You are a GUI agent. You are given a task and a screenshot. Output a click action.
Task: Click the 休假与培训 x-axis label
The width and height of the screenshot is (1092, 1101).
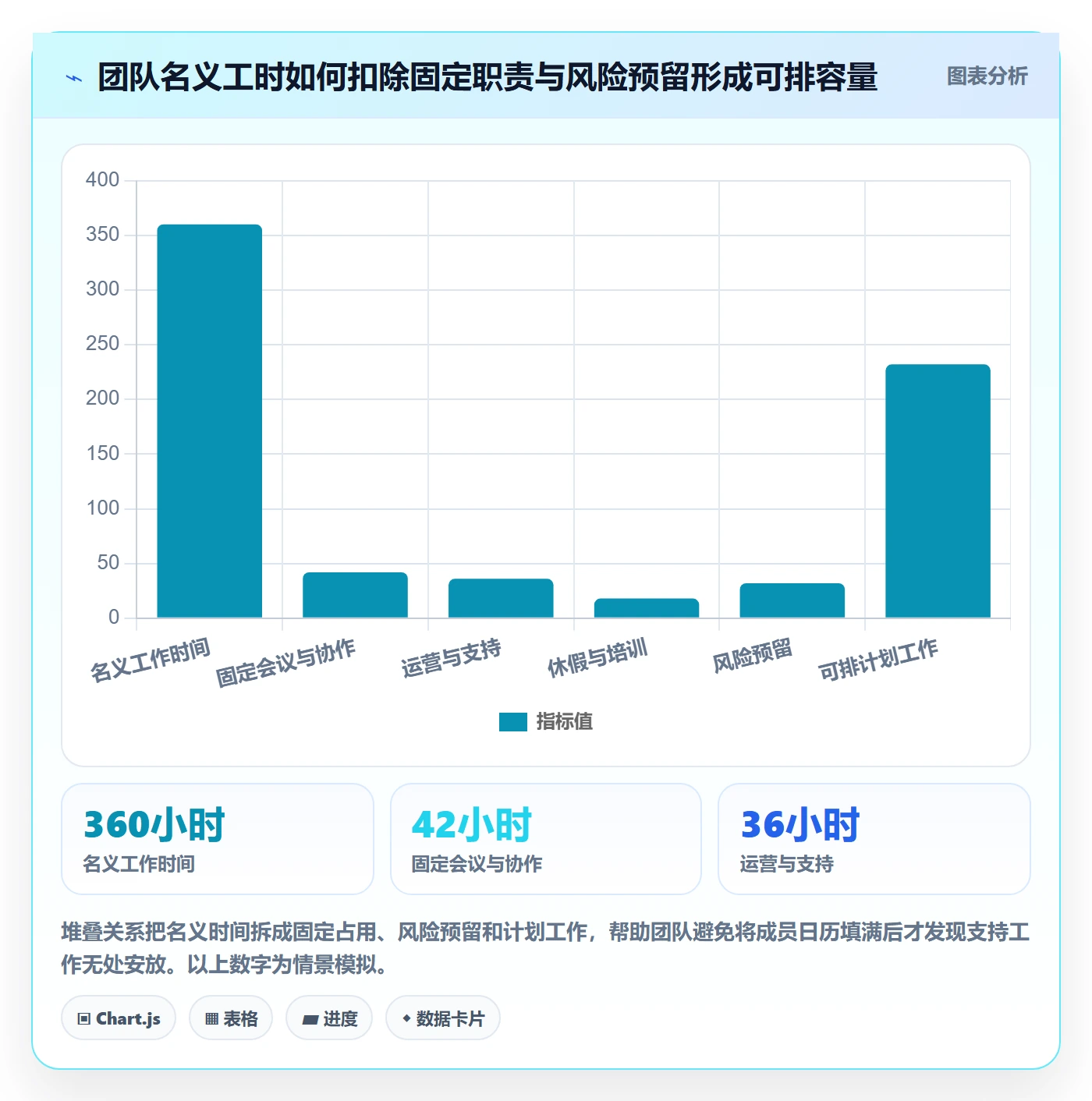(x=597, y=658)
